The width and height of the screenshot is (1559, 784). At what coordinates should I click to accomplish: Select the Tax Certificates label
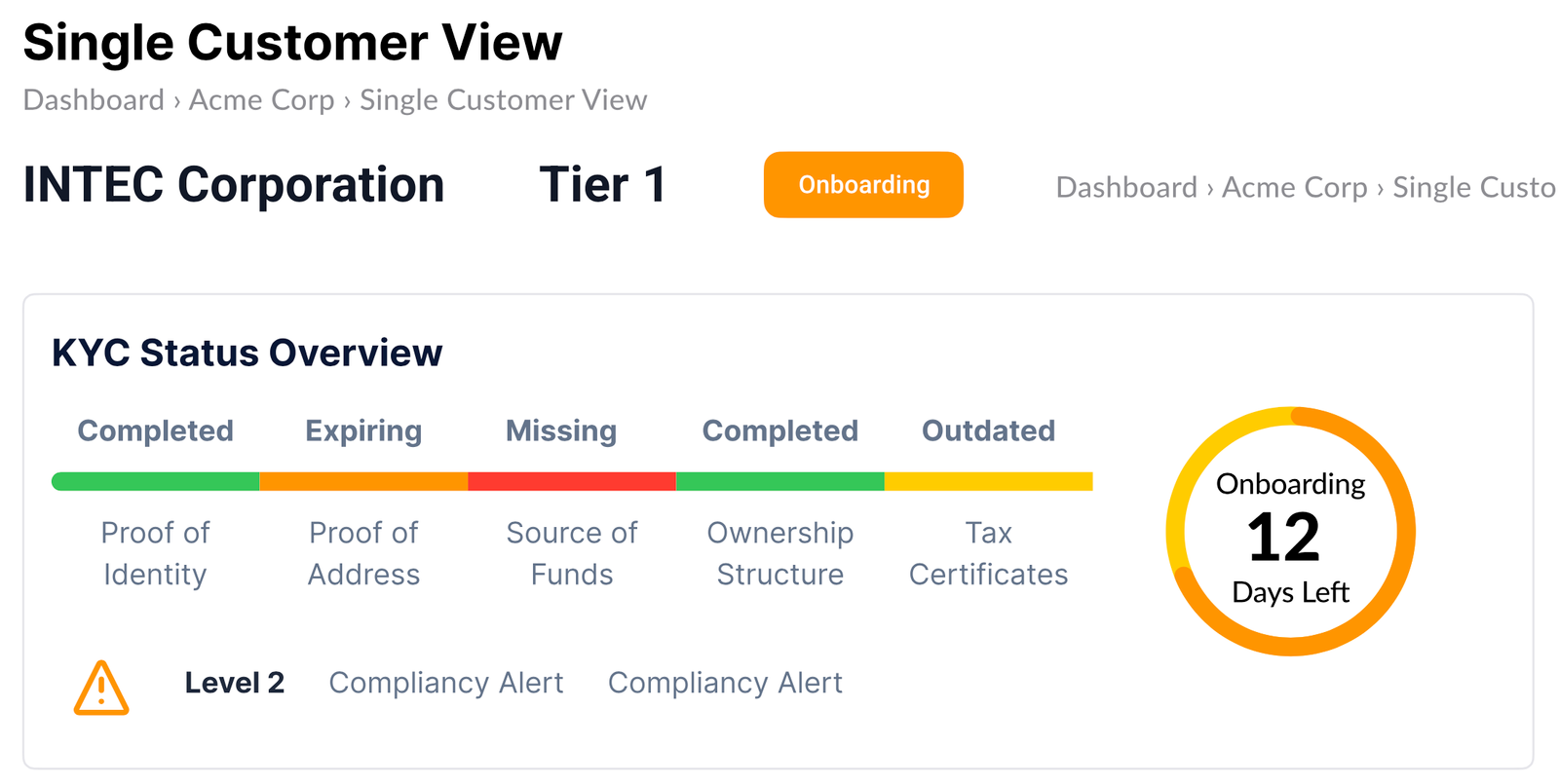[x=988, y=553]
